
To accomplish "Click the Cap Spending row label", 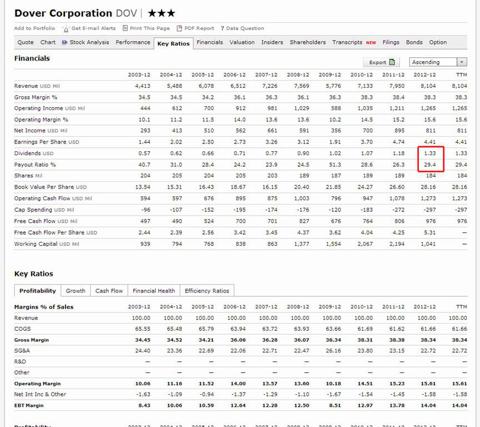I will tap(44, 210).
